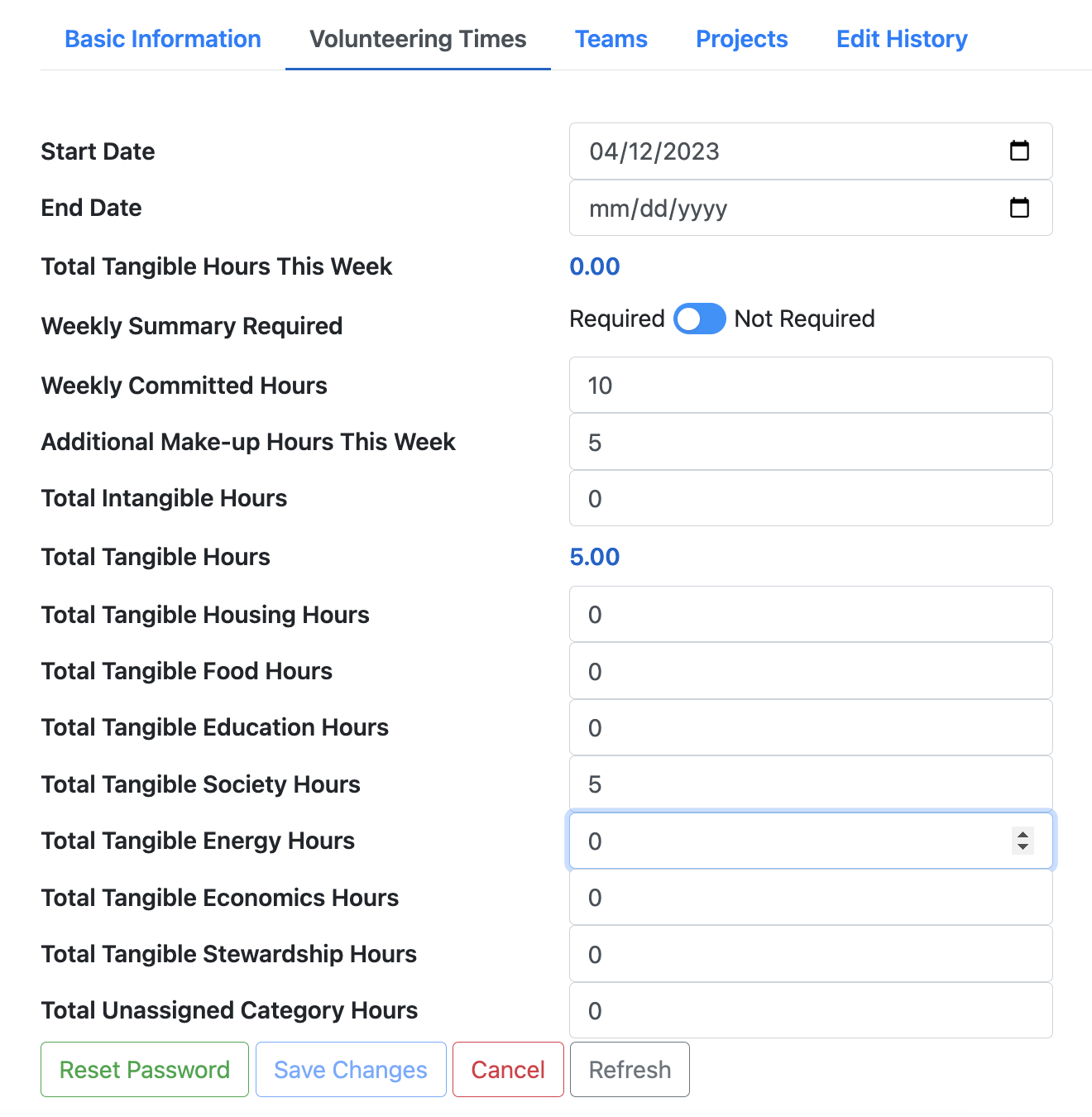The width and height of the screenshot is (1092, 1117).
Task: Cancel the edits with the Cancel button
Action: pyautogui.click(x=508, y=1070)
